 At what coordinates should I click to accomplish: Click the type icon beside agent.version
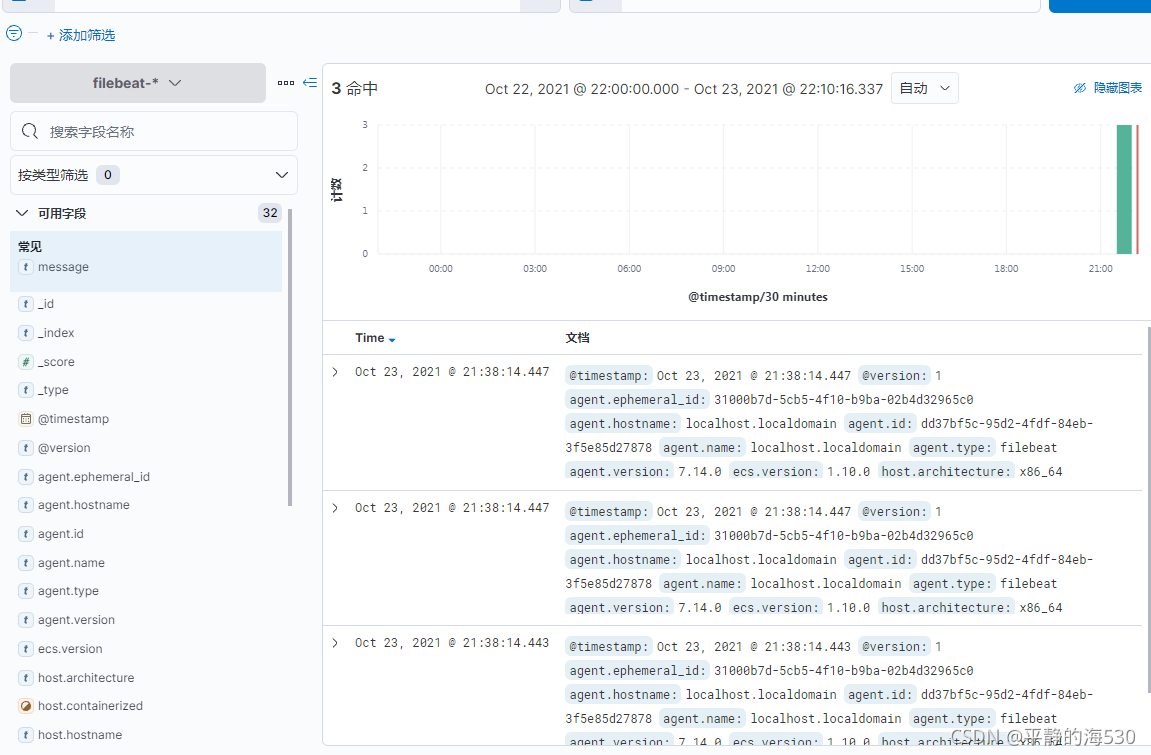click(x=26, y=620)
